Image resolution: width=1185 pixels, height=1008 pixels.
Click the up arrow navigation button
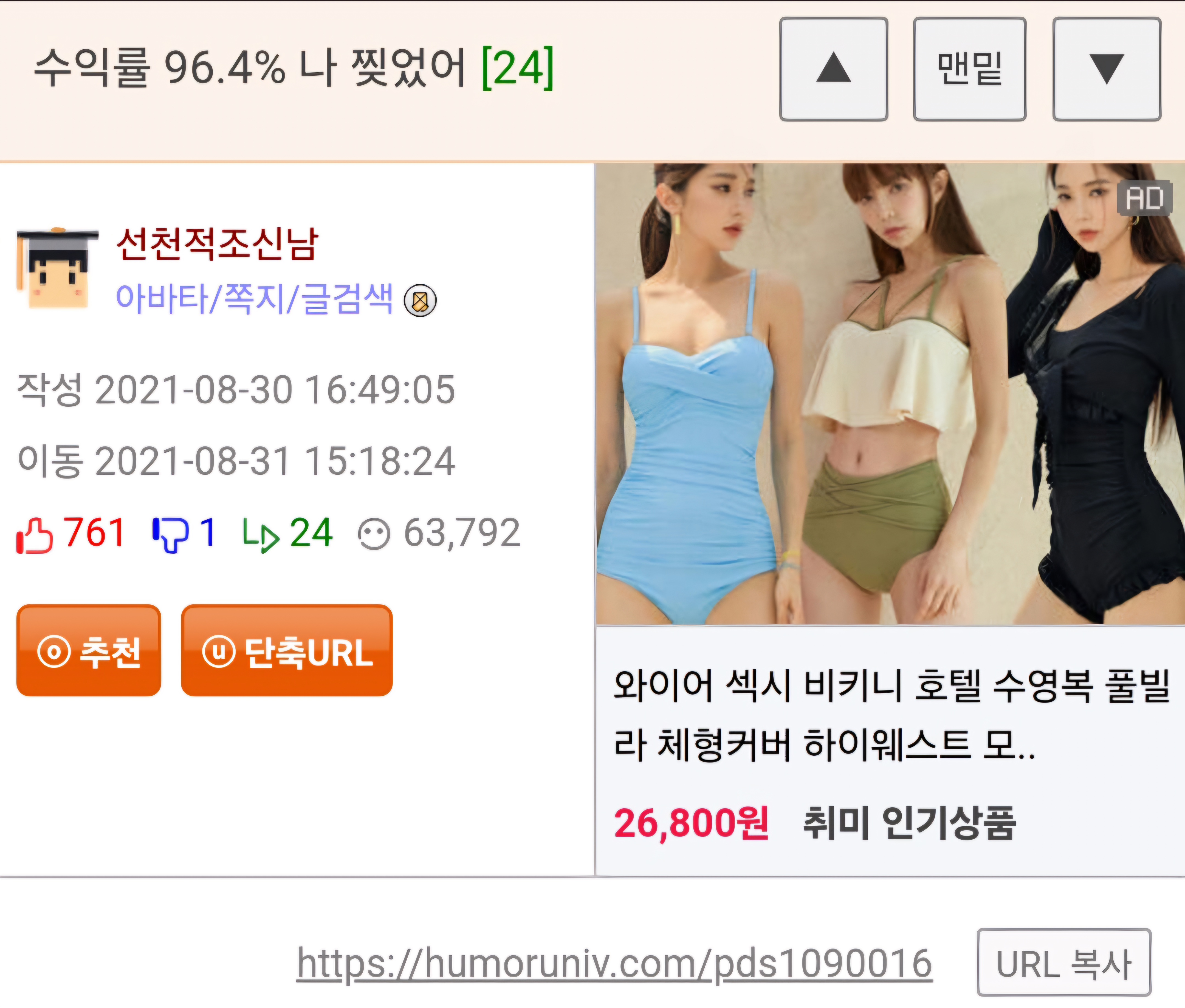coord(833,69)
